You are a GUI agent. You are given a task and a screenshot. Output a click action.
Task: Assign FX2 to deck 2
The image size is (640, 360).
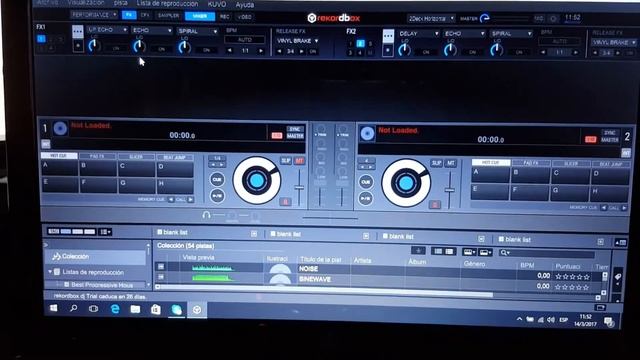pyautogui.click(x=360, y=43)
